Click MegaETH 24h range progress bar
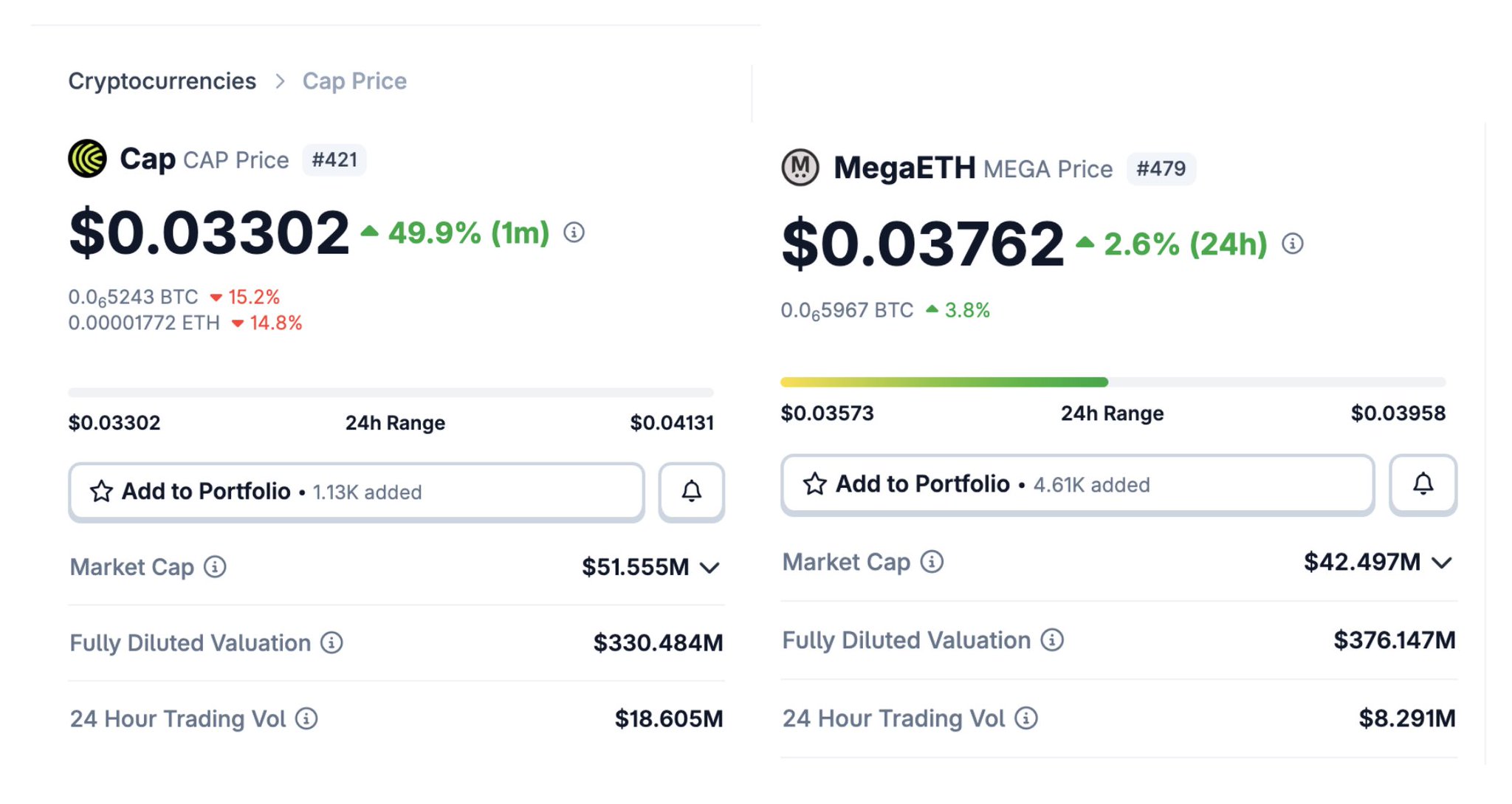This screenshot has height=804, width=1512. click(x=1113, y=382)
